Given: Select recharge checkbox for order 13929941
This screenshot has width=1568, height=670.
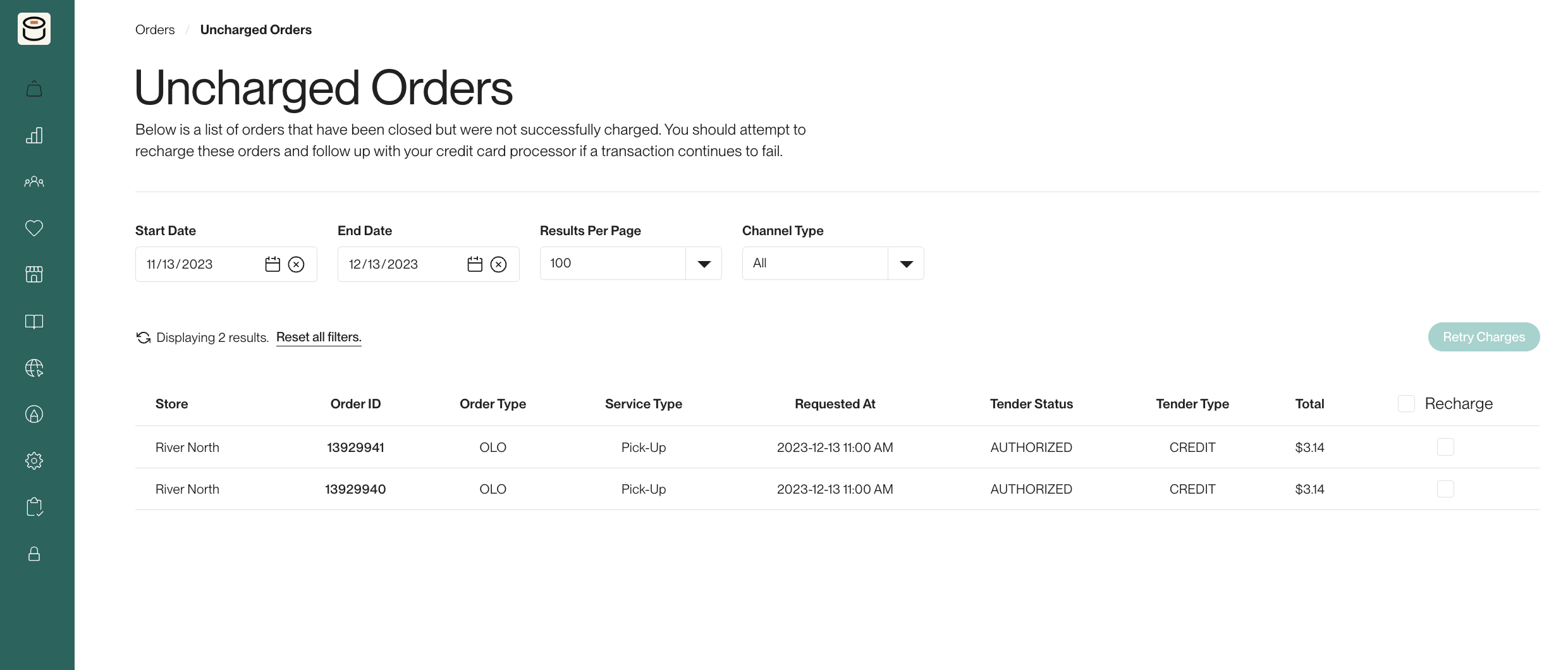Looking at the screenshot, I should coord(1445,447).
